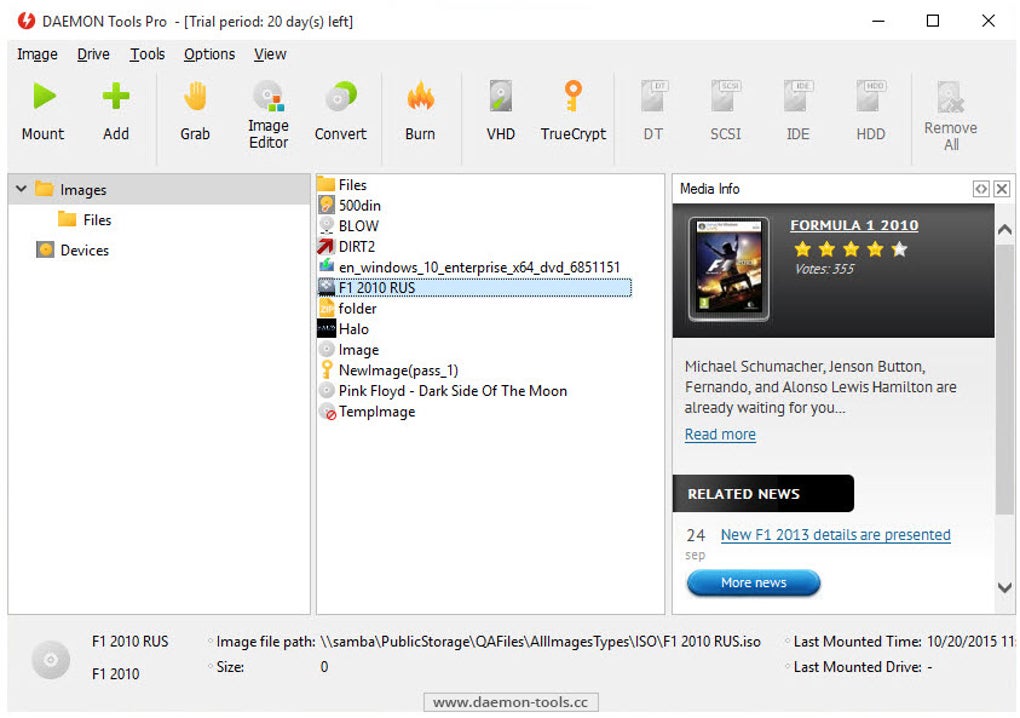Click the Halo image icon

pyautogui.click(x=327, y=328)
